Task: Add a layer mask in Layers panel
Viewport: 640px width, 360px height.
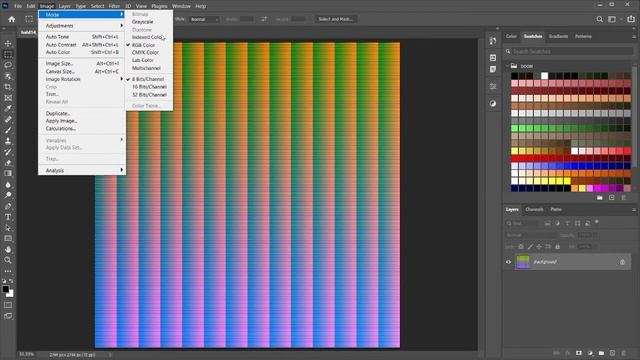Action: [x=579, y=353]
